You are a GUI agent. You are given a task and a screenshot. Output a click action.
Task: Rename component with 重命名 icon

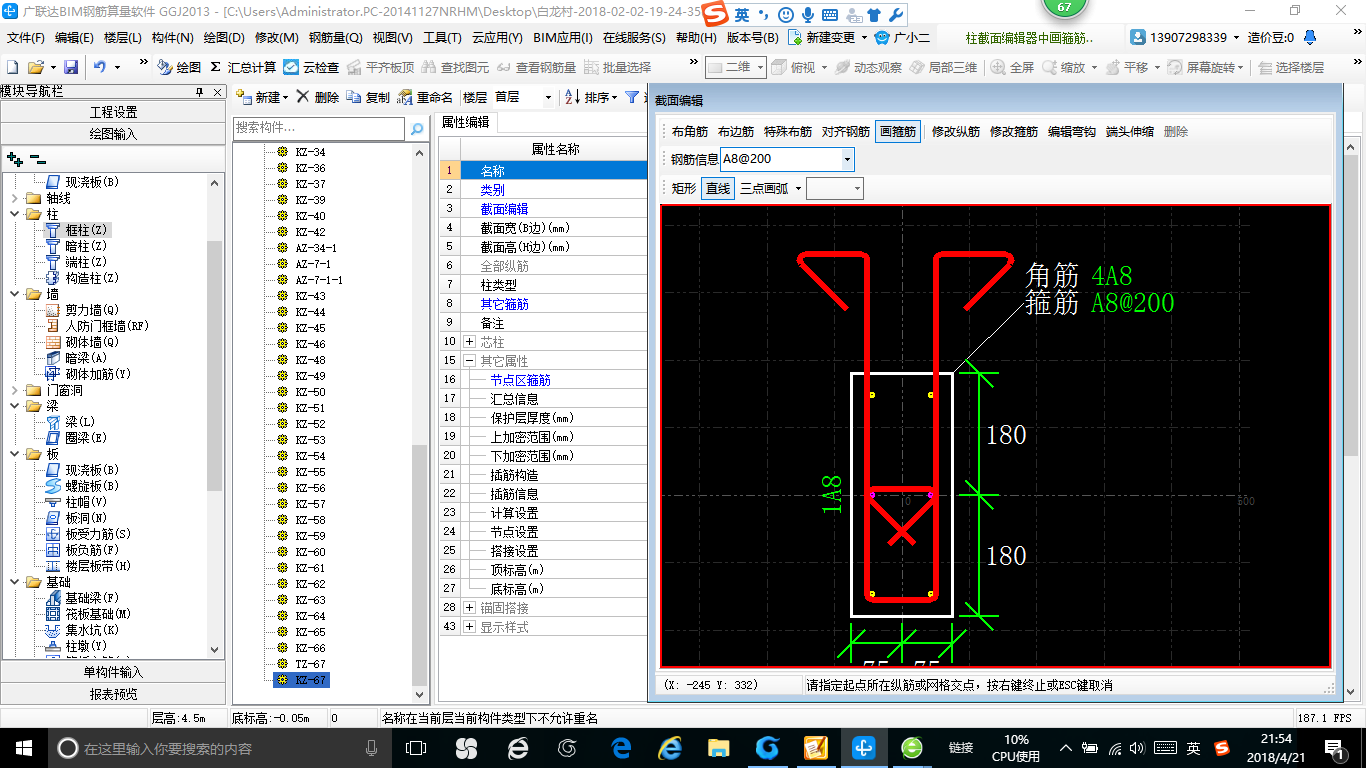[x=426, y=97]
